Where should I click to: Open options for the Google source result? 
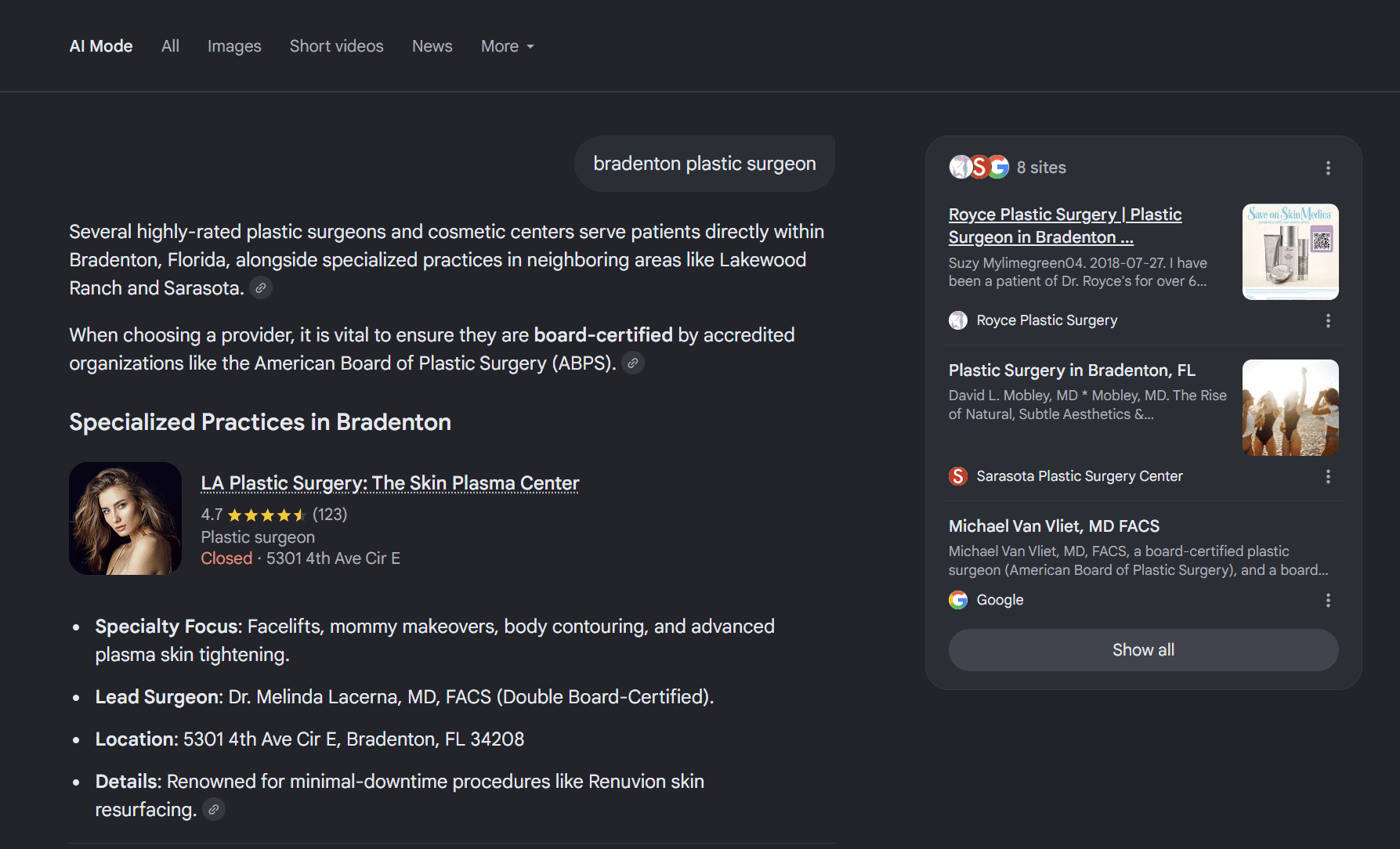1328,600
